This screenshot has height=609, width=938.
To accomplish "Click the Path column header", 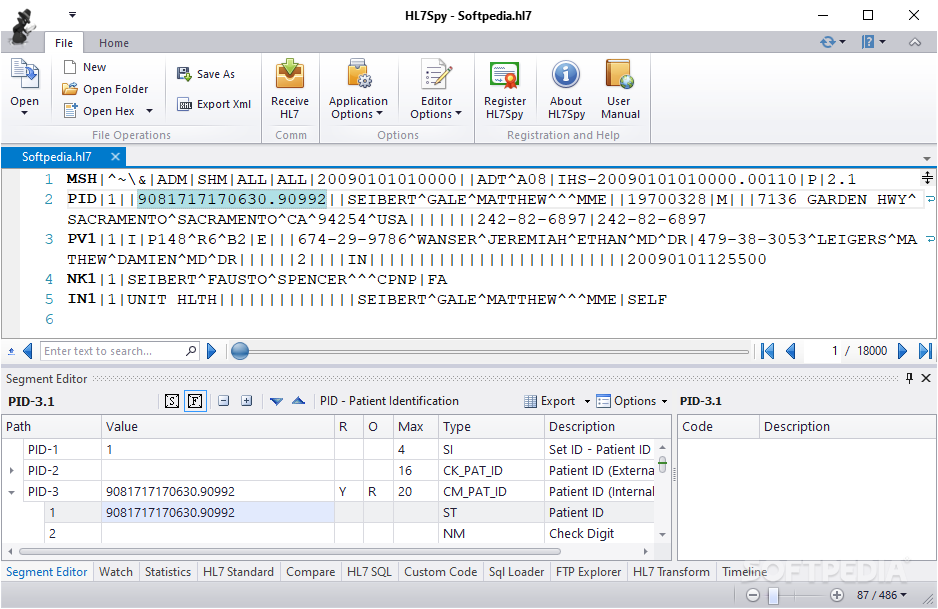I will tap(51, 427).
